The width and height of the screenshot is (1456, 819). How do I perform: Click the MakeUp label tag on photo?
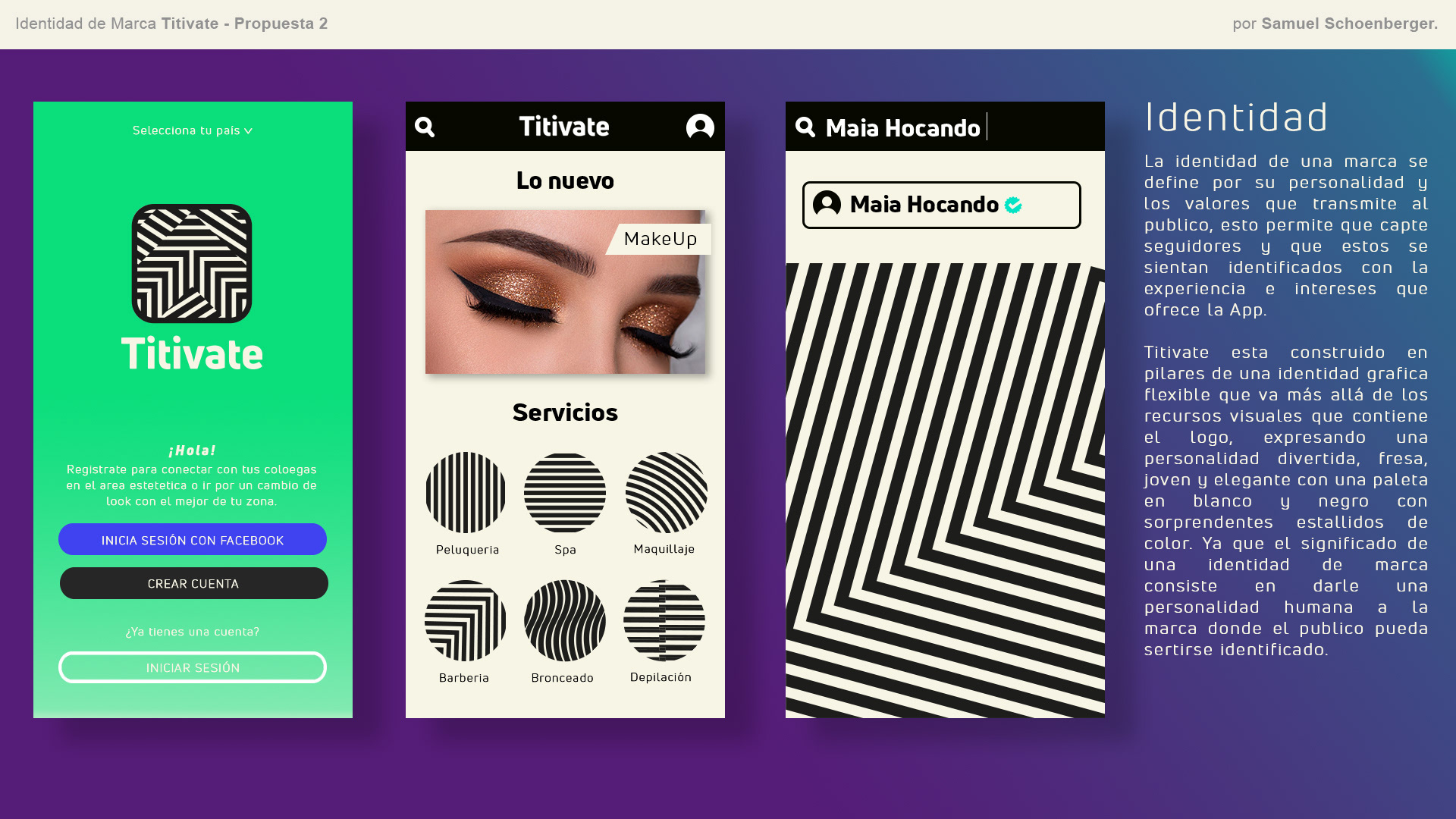click(x=660, y=239)
